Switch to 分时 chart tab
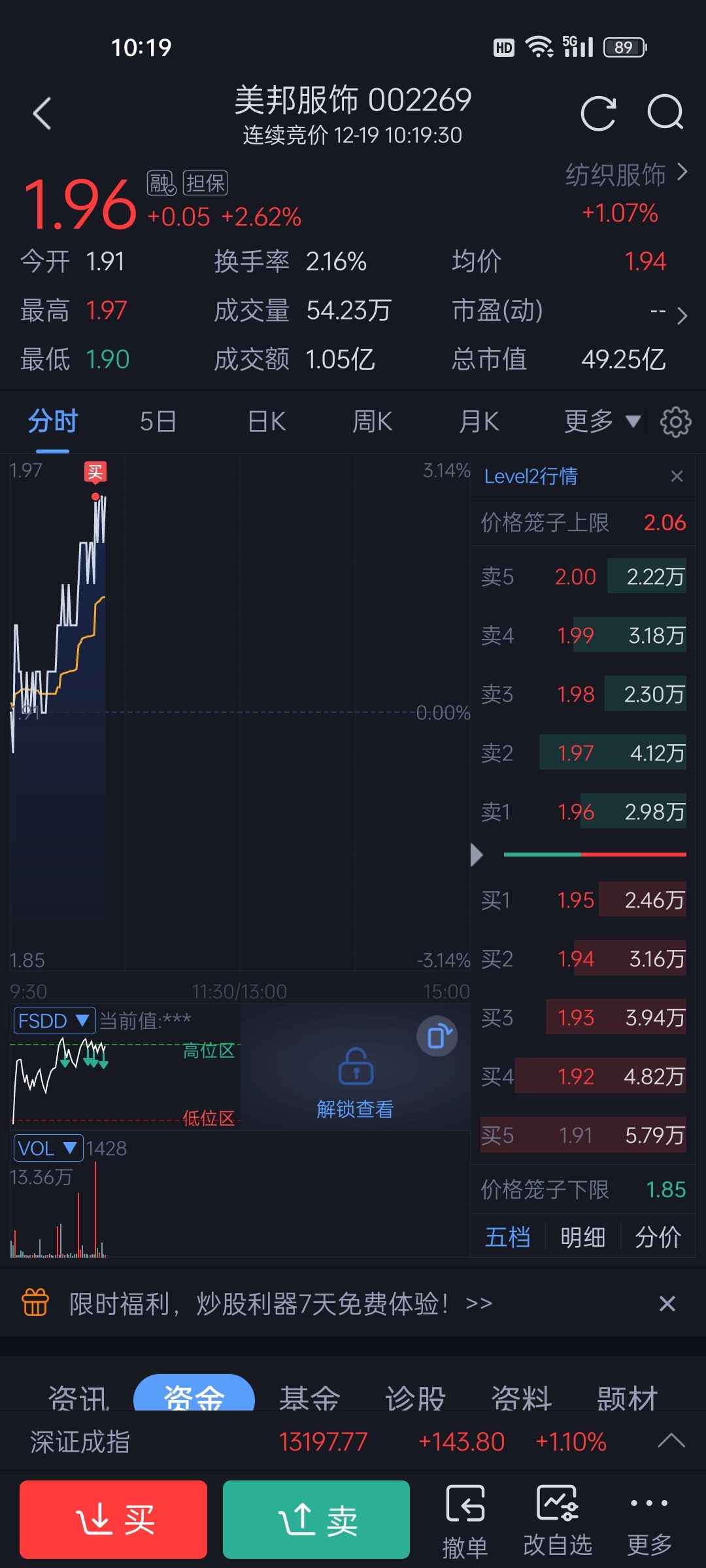The image size is (706, 1568). pyautogui.click(x=53, y=421)
